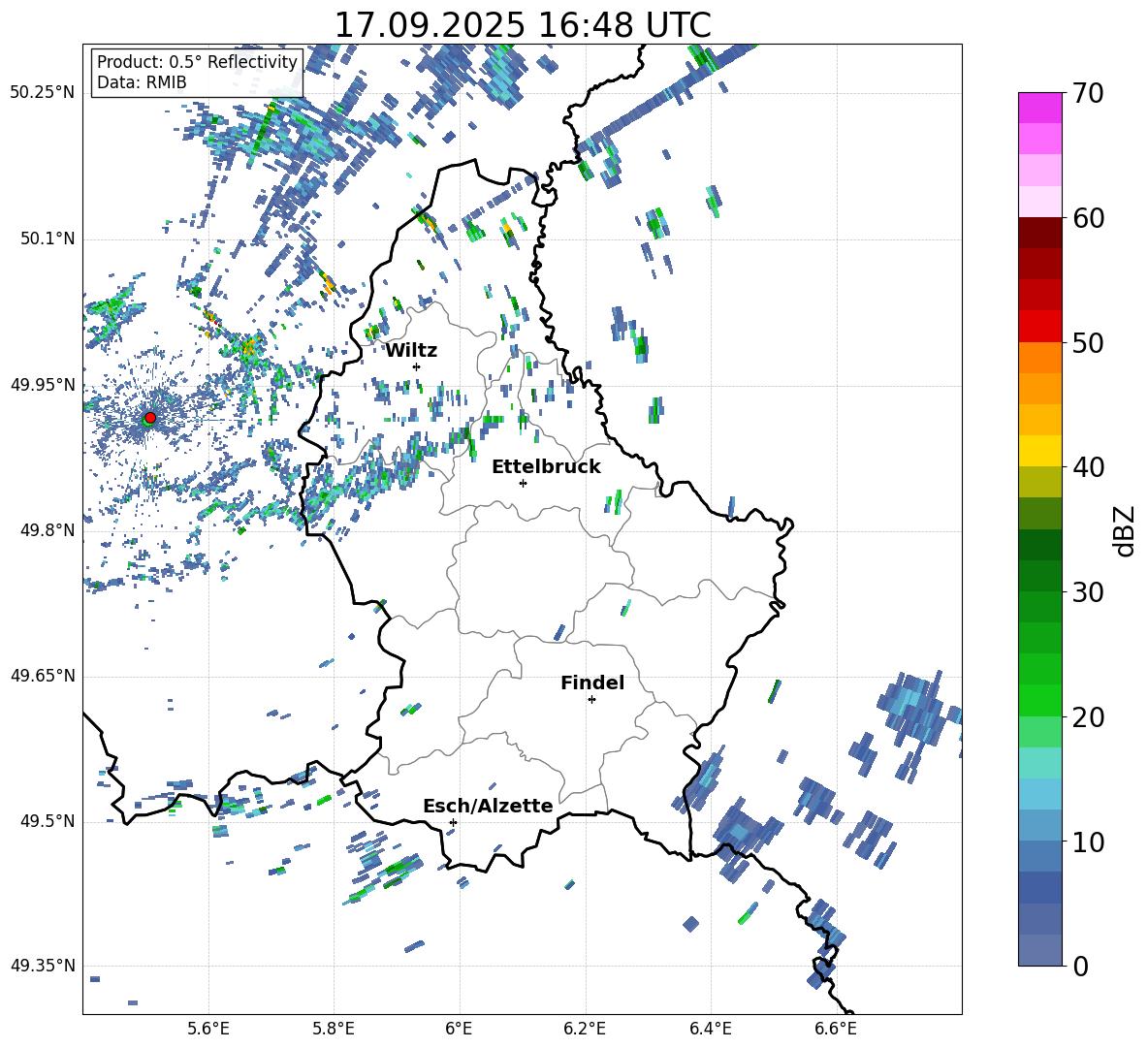
Task: Click the dBZ colorbar axis label
Action: [1126, 530]
